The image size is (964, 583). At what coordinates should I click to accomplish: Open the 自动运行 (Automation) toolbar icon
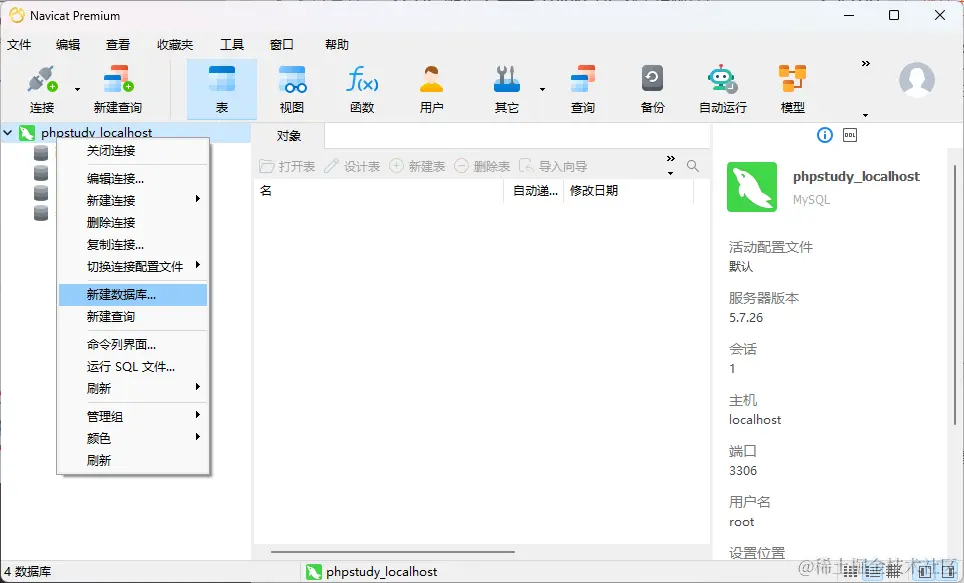[722, 88]
